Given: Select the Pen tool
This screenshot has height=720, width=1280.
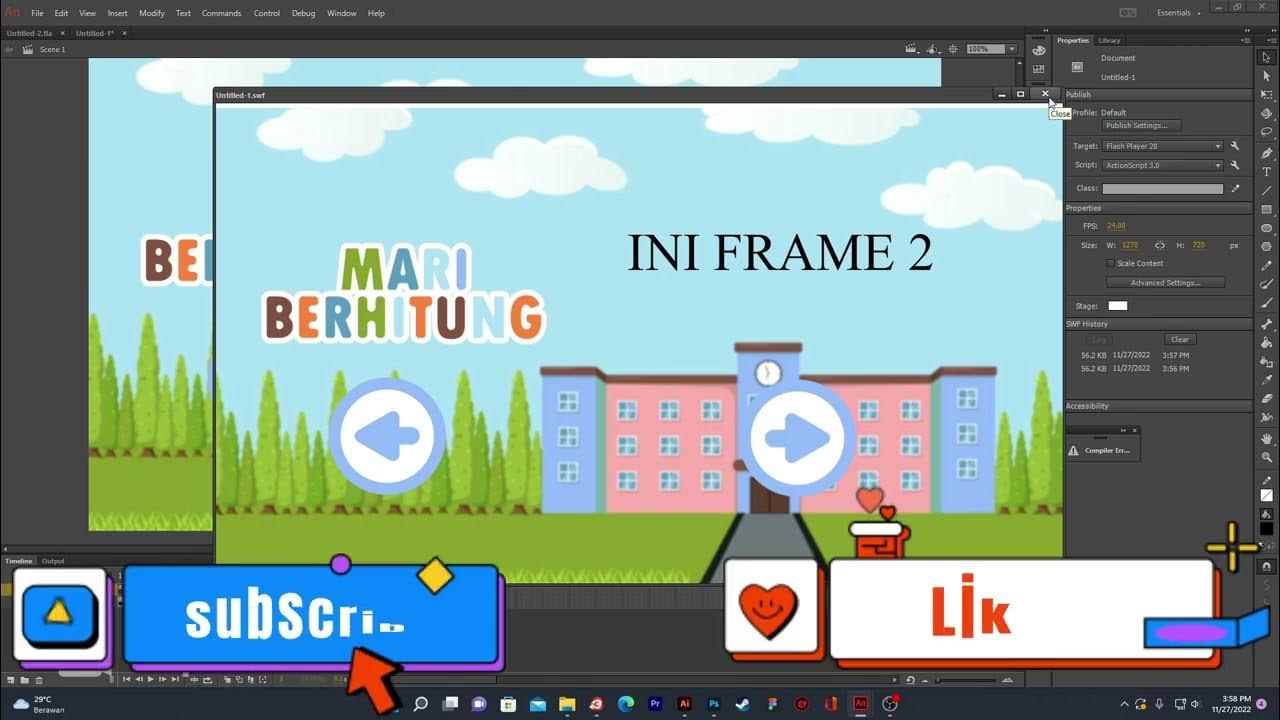Looking at the screenshot, I should click(x=1267, y=153).
